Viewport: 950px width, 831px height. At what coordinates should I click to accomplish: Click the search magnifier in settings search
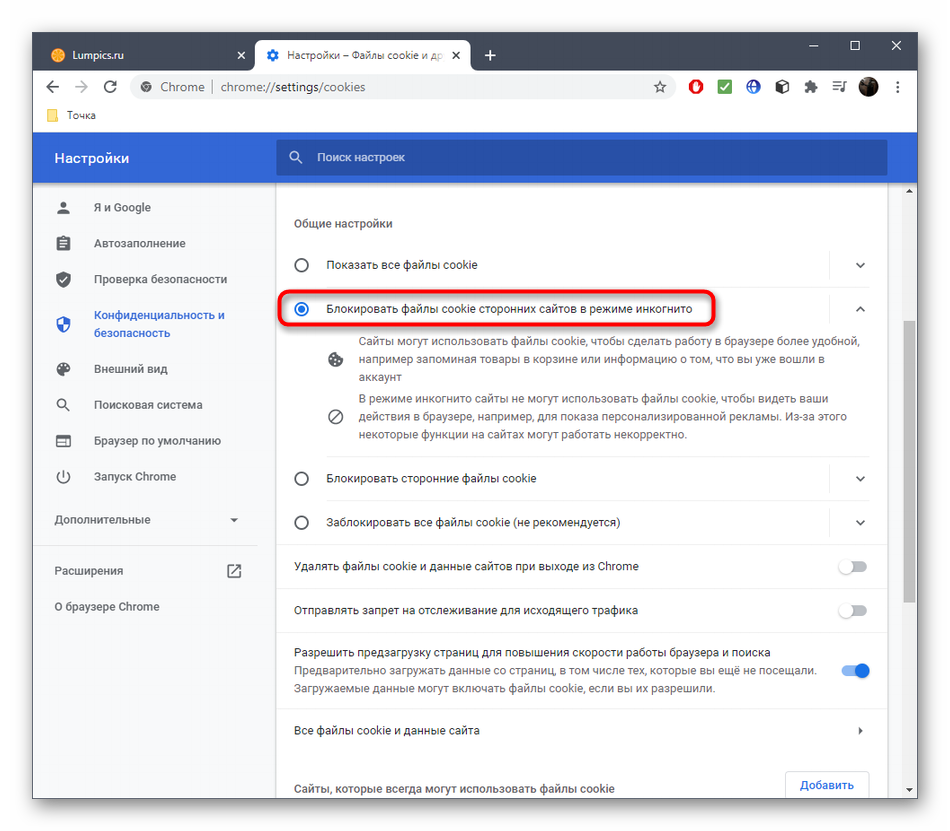296,157
